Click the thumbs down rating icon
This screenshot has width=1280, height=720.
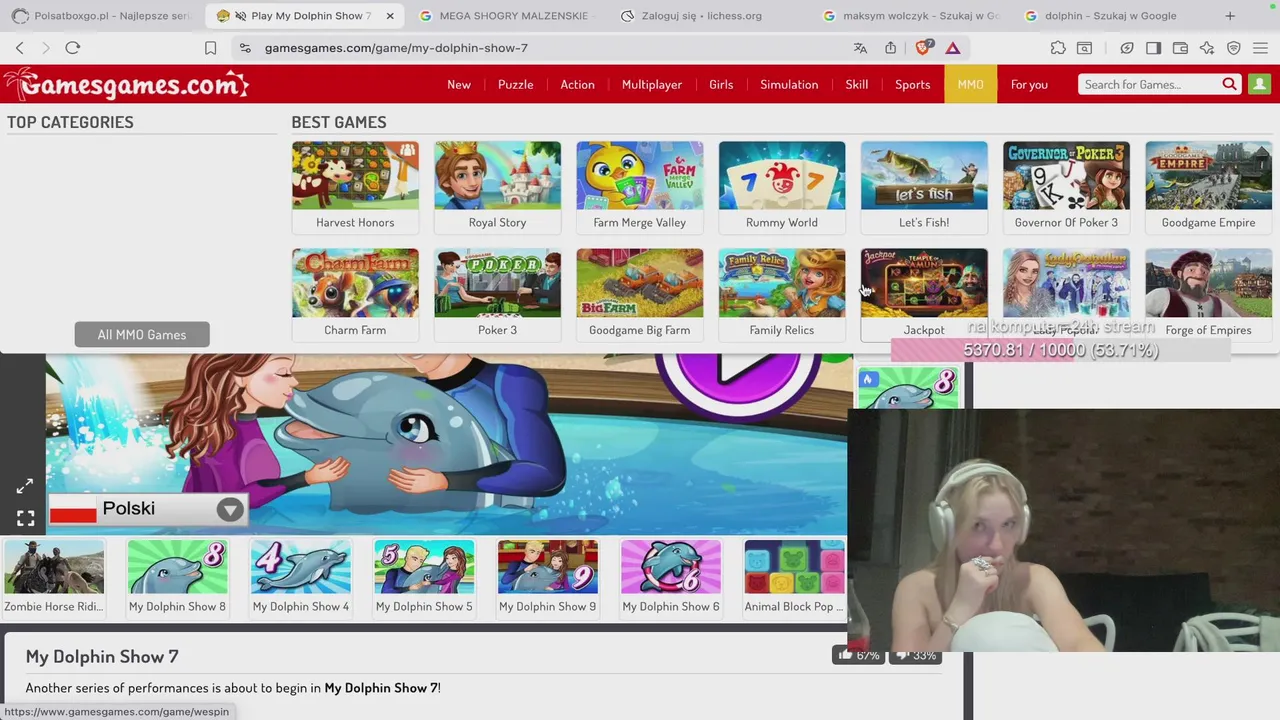coord(902,655)
